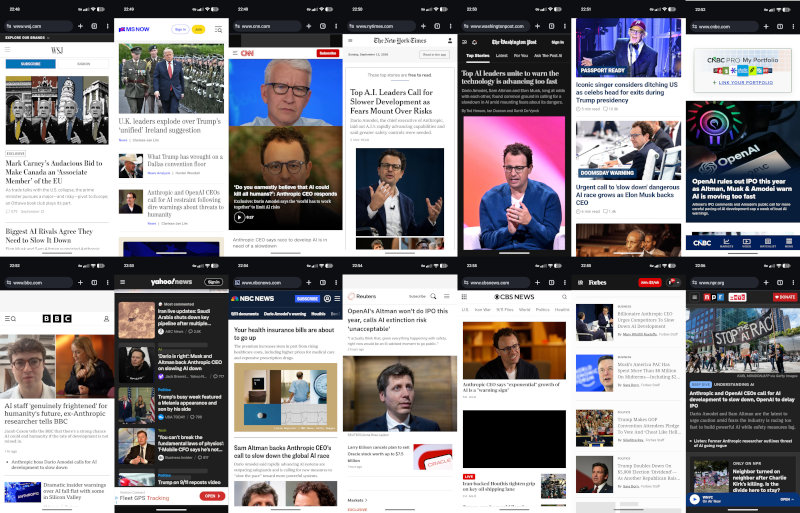Open NBC News account profile icon
The width and height of the screenshot is (800, 513).
click(327, 299)
